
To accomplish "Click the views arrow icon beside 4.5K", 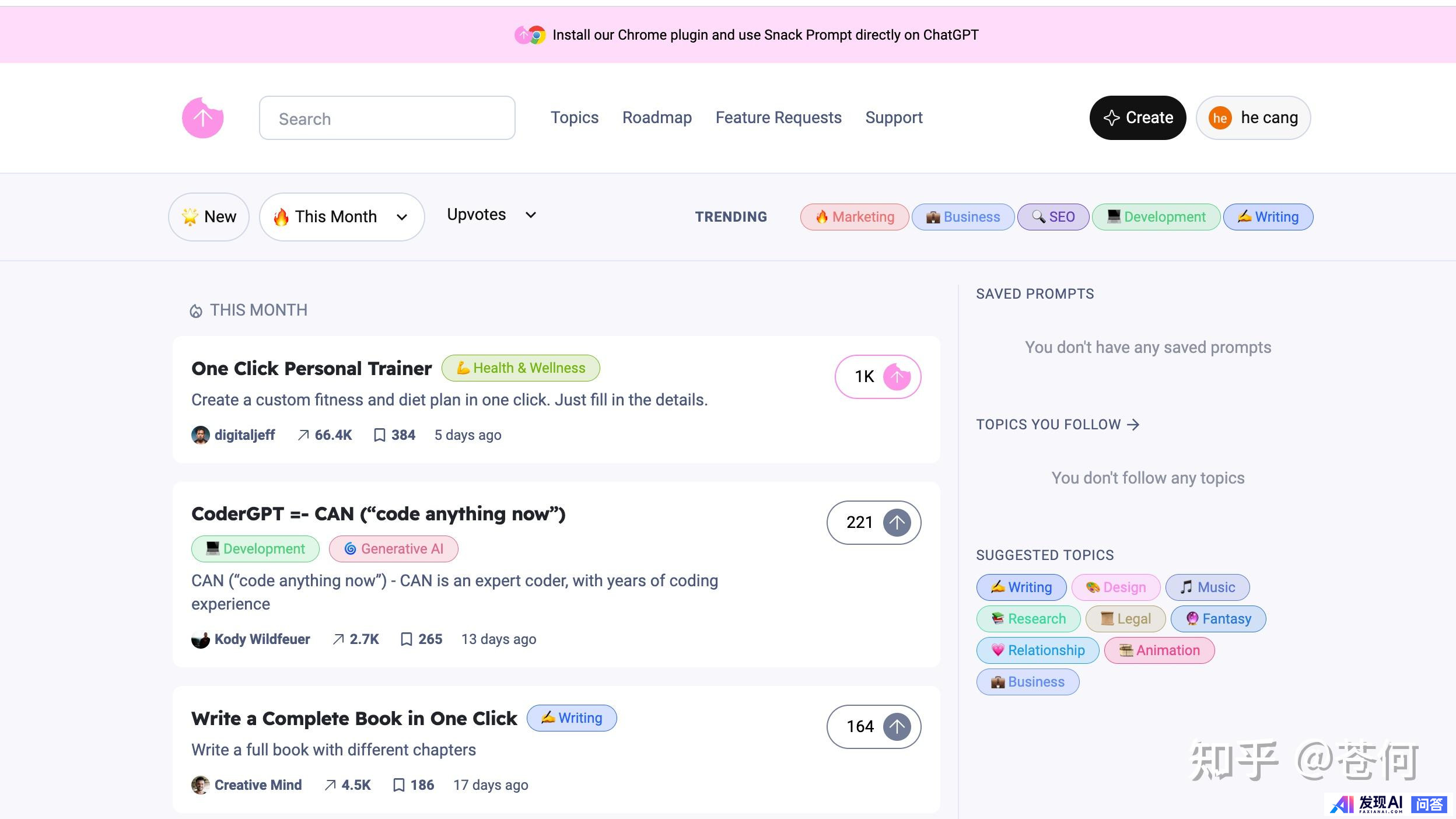I will (x=330, y=785).
